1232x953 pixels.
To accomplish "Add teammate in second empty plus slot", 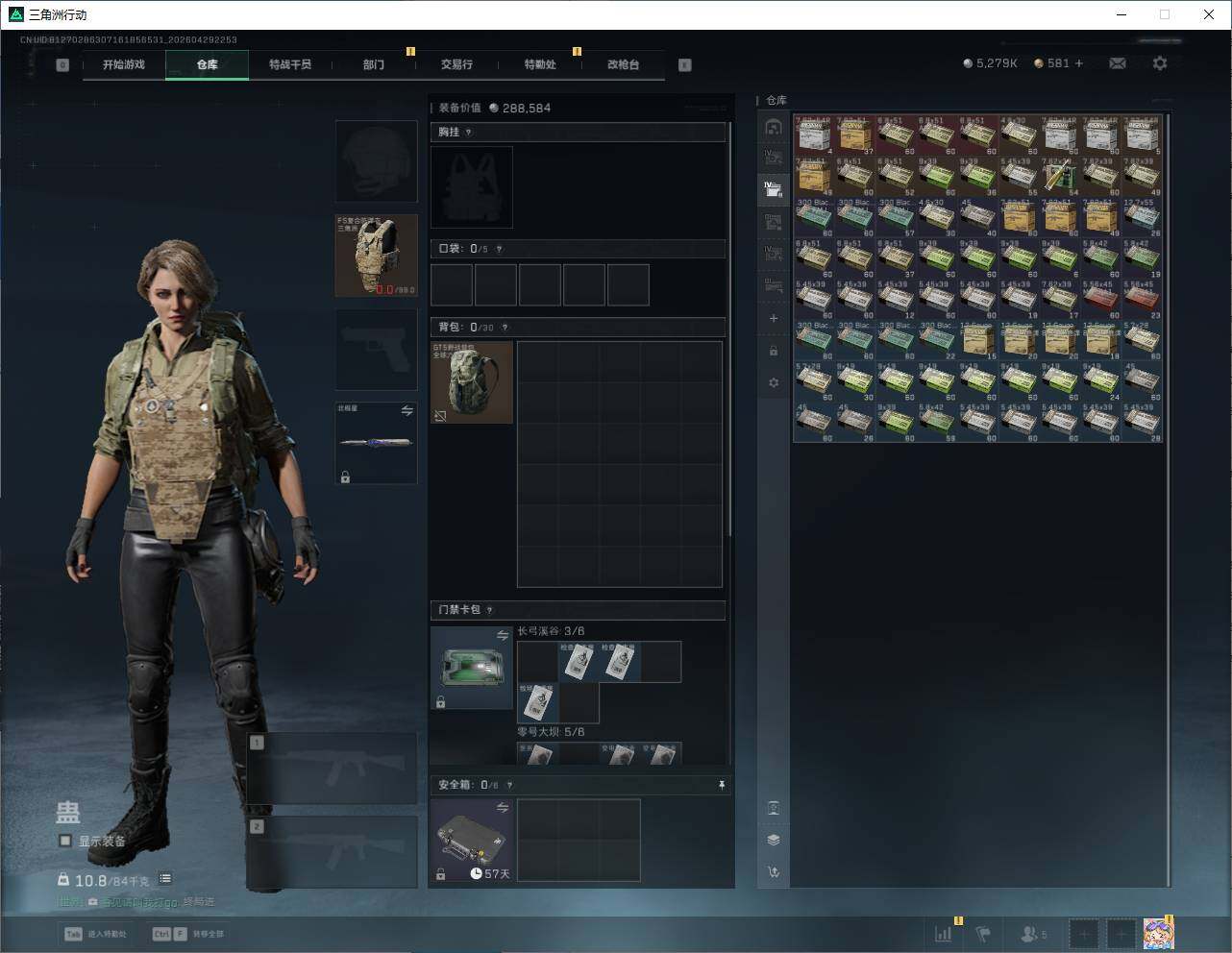I will [1121, 933].
